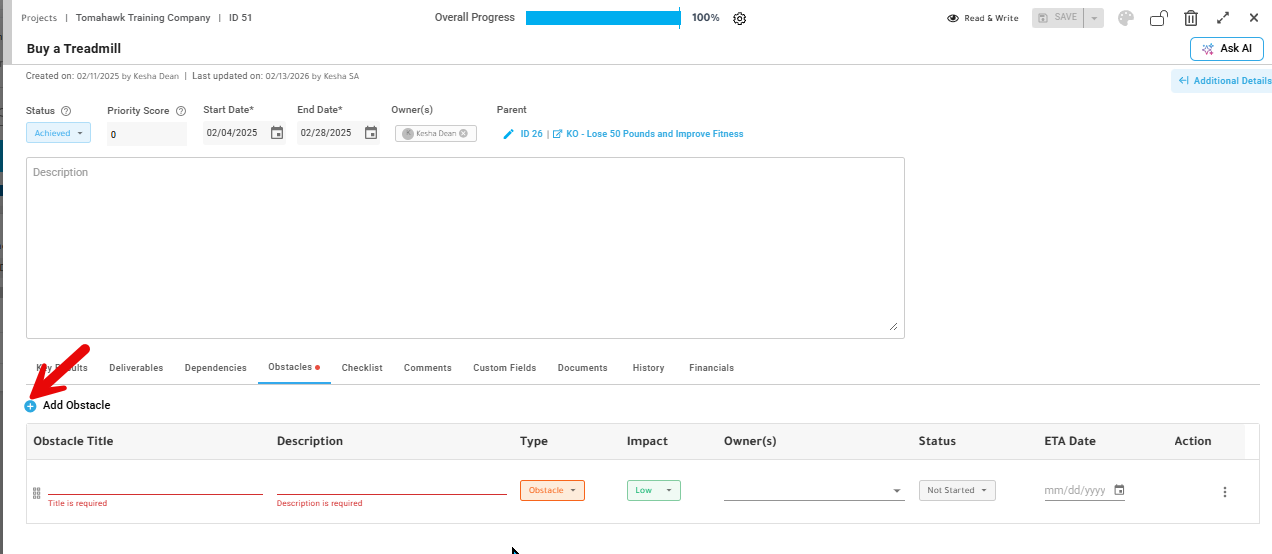Open the Start Date calendar picker

click(277, 133)
